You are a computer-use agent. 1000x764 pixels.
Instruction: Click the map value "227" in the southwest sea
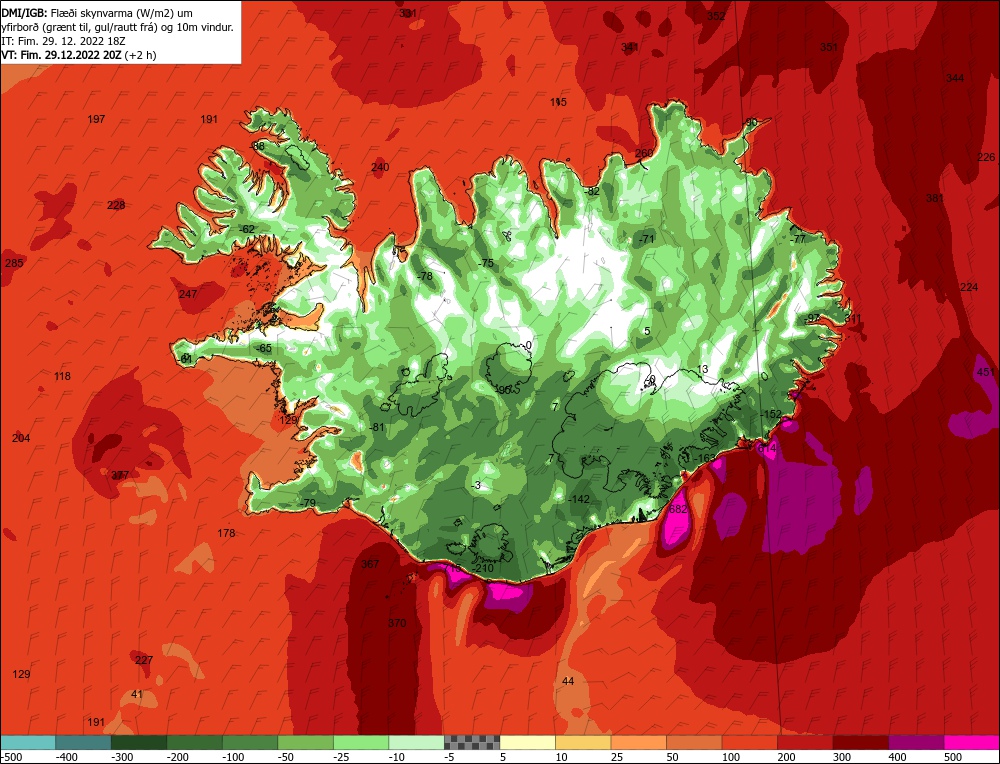[x=144, y=660]
